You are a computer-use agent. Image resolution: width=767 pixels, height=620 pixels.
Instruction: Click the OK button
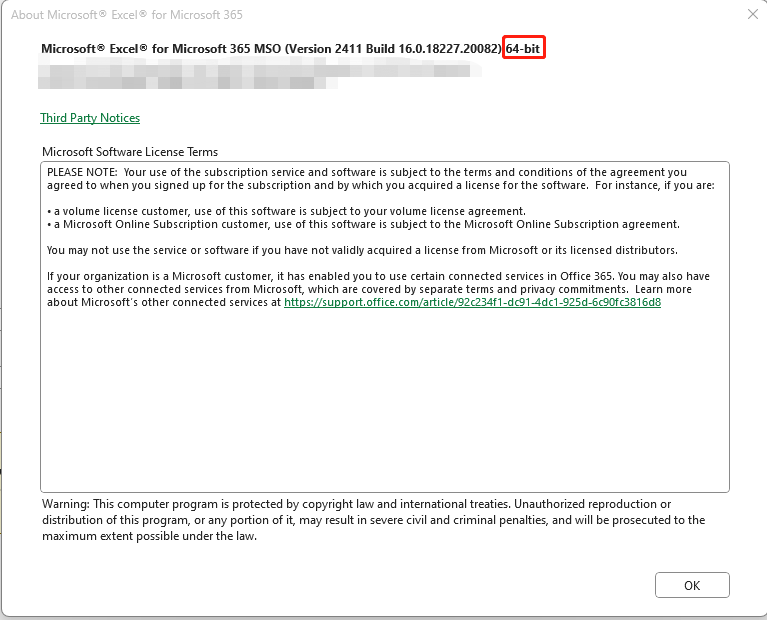[692, 585]
